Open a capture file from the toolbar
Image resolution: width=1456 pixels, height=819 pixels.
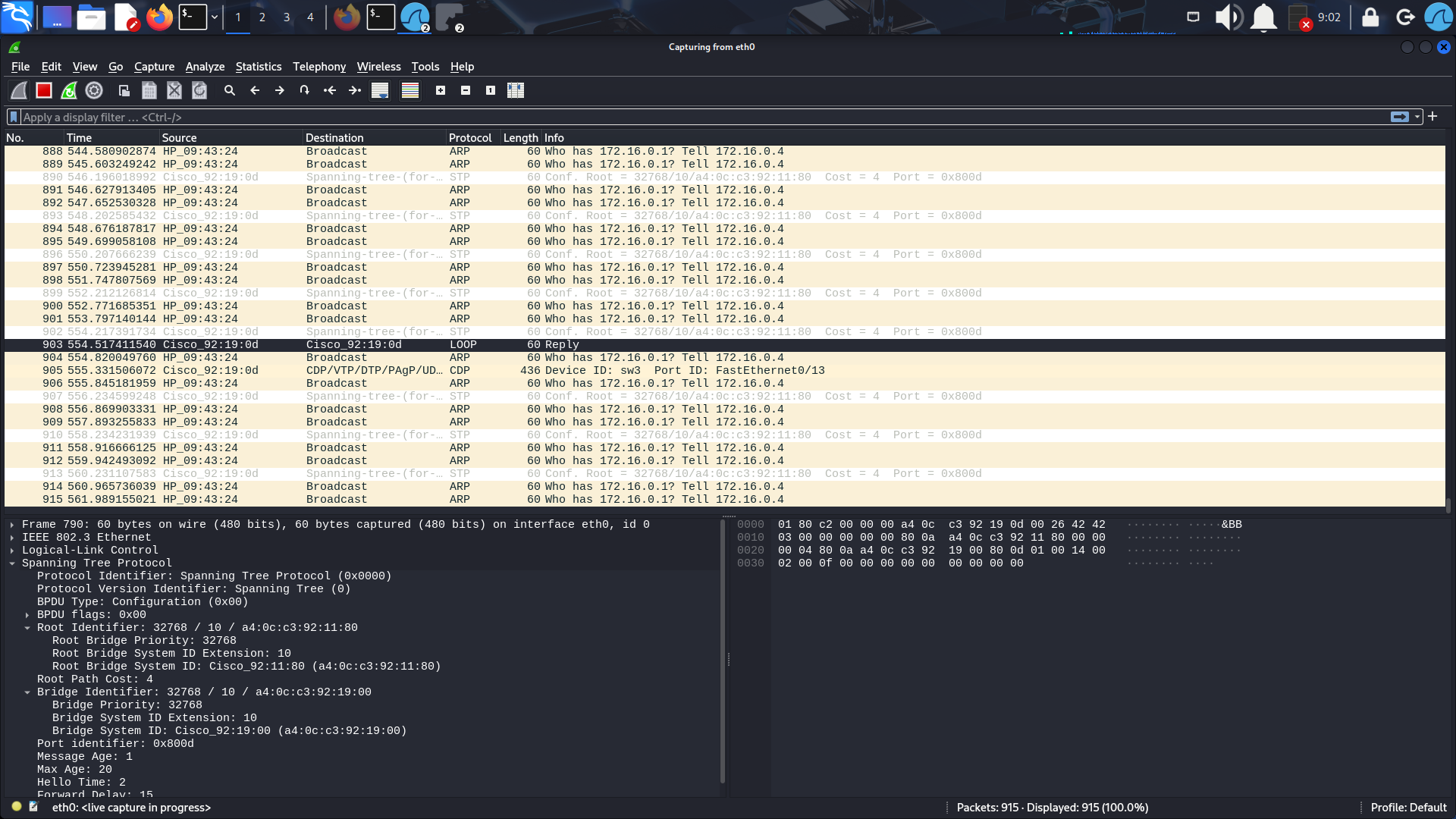point(124,90)
